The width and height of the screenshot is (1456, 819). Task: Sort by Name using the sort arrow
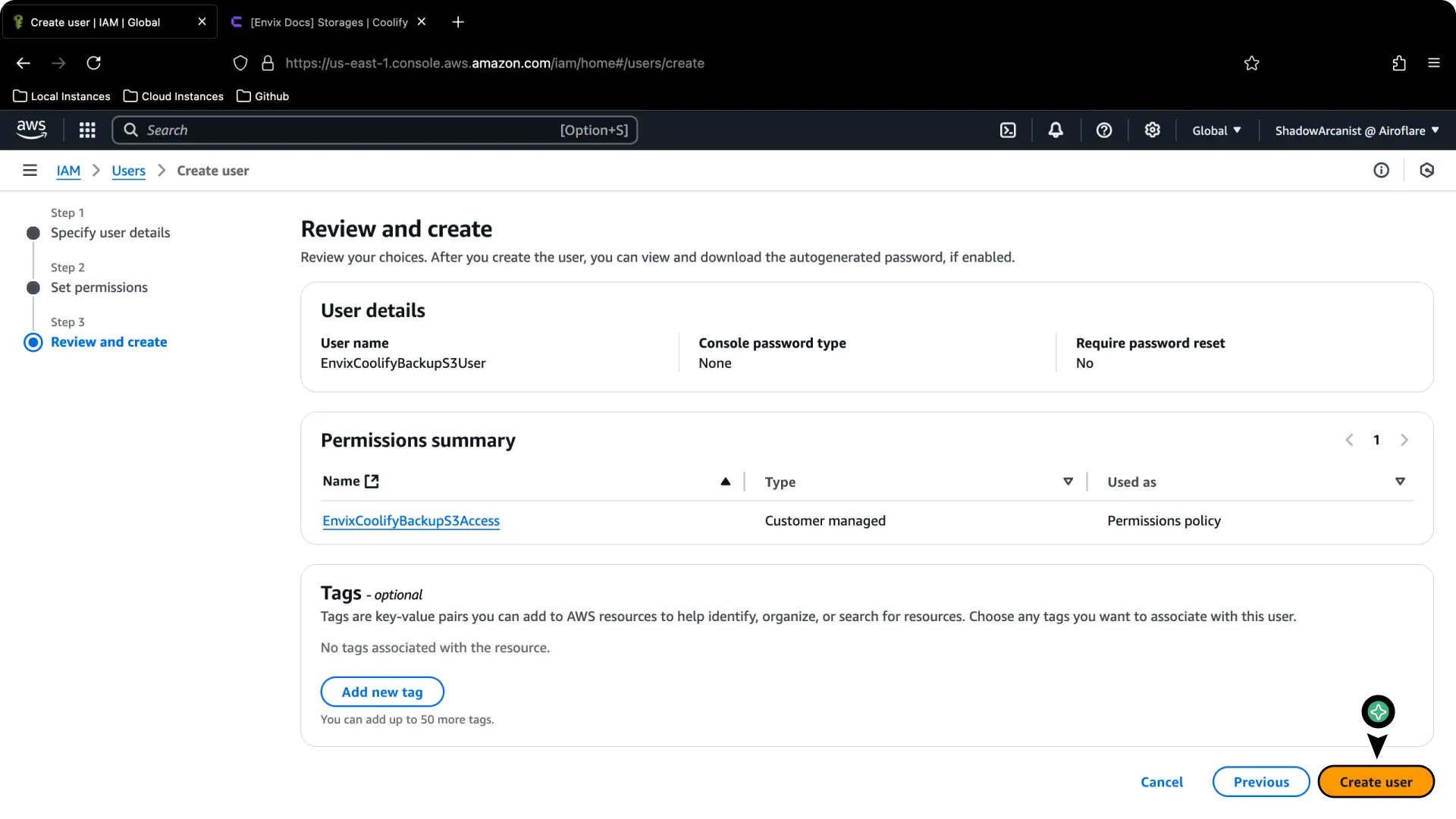pyautogui.click(x=726, y=481)
